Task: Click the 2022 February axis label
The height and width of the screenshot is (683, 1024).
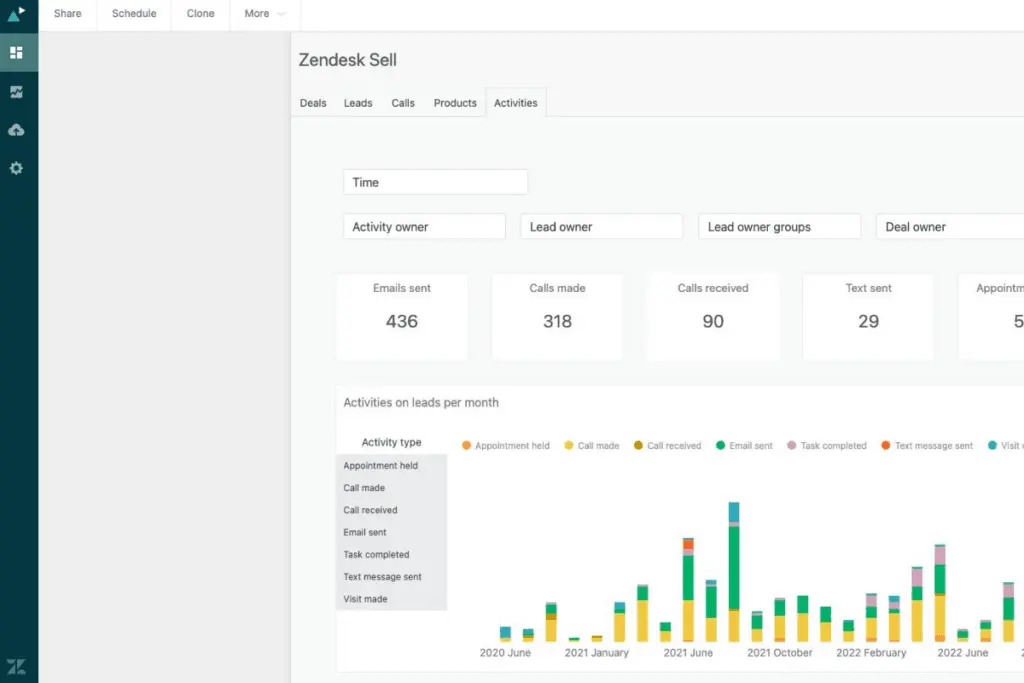Action: [x=871, y=652]
